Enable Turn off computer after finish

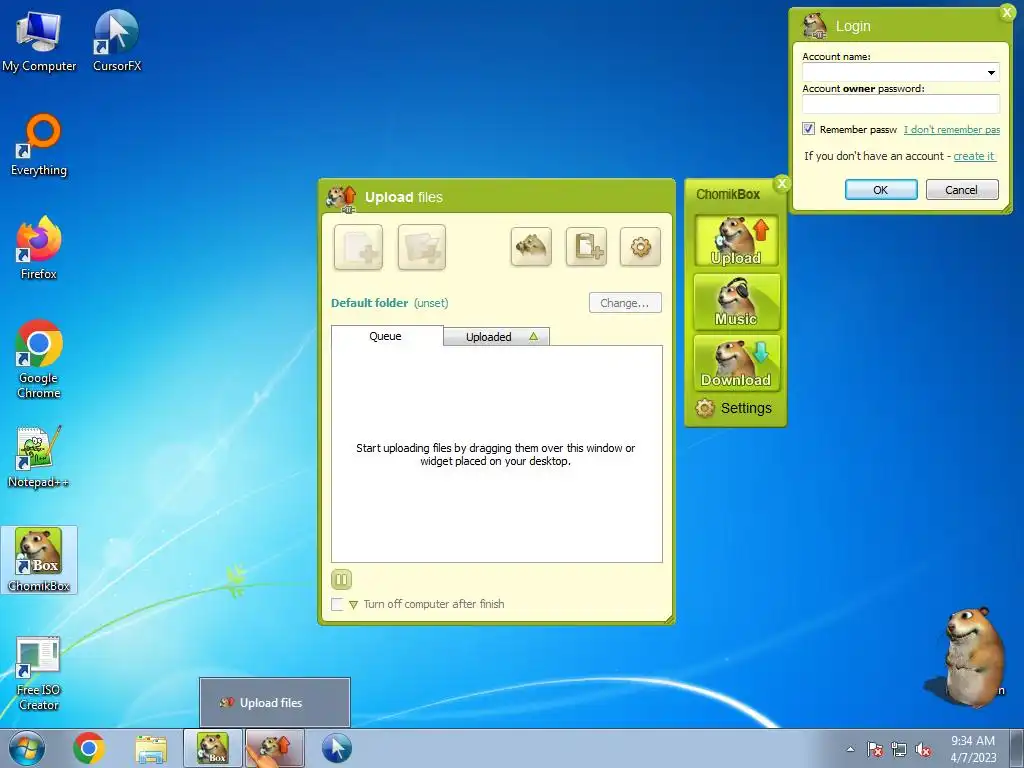337,604
